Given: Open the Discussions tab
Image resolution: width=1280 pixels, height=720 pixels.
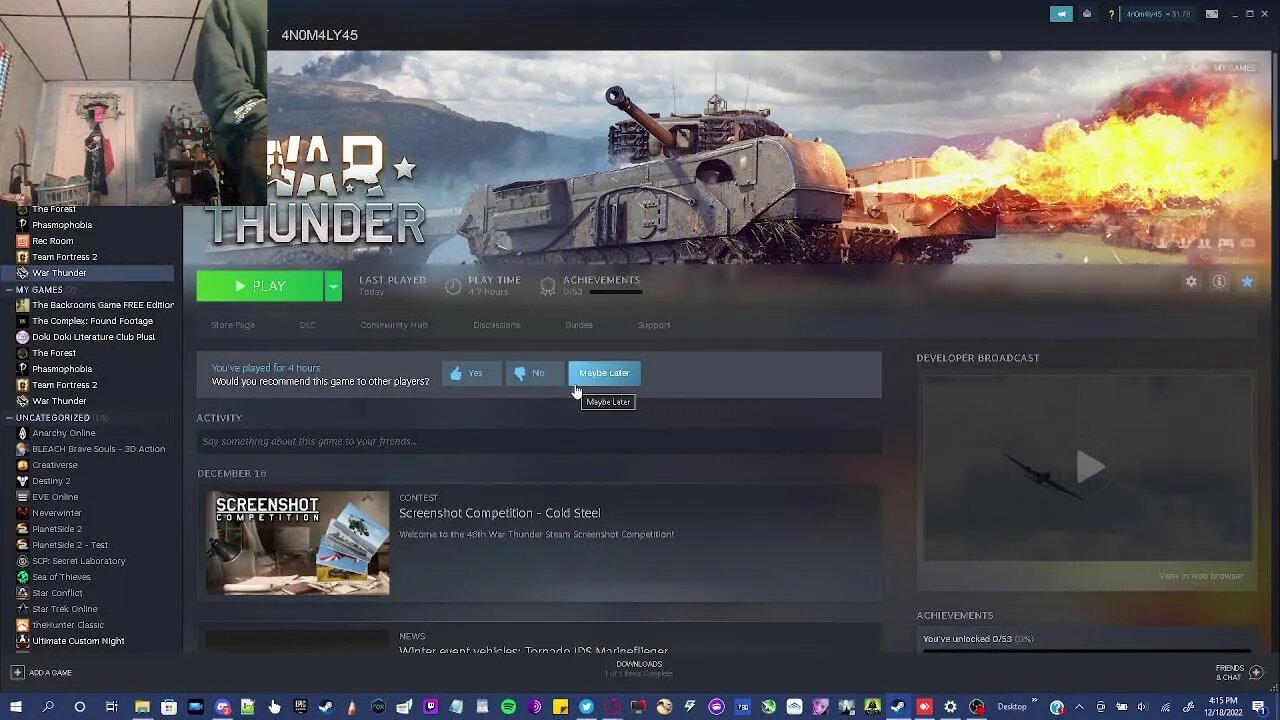Looking at the screenshot, I should 497,325.
